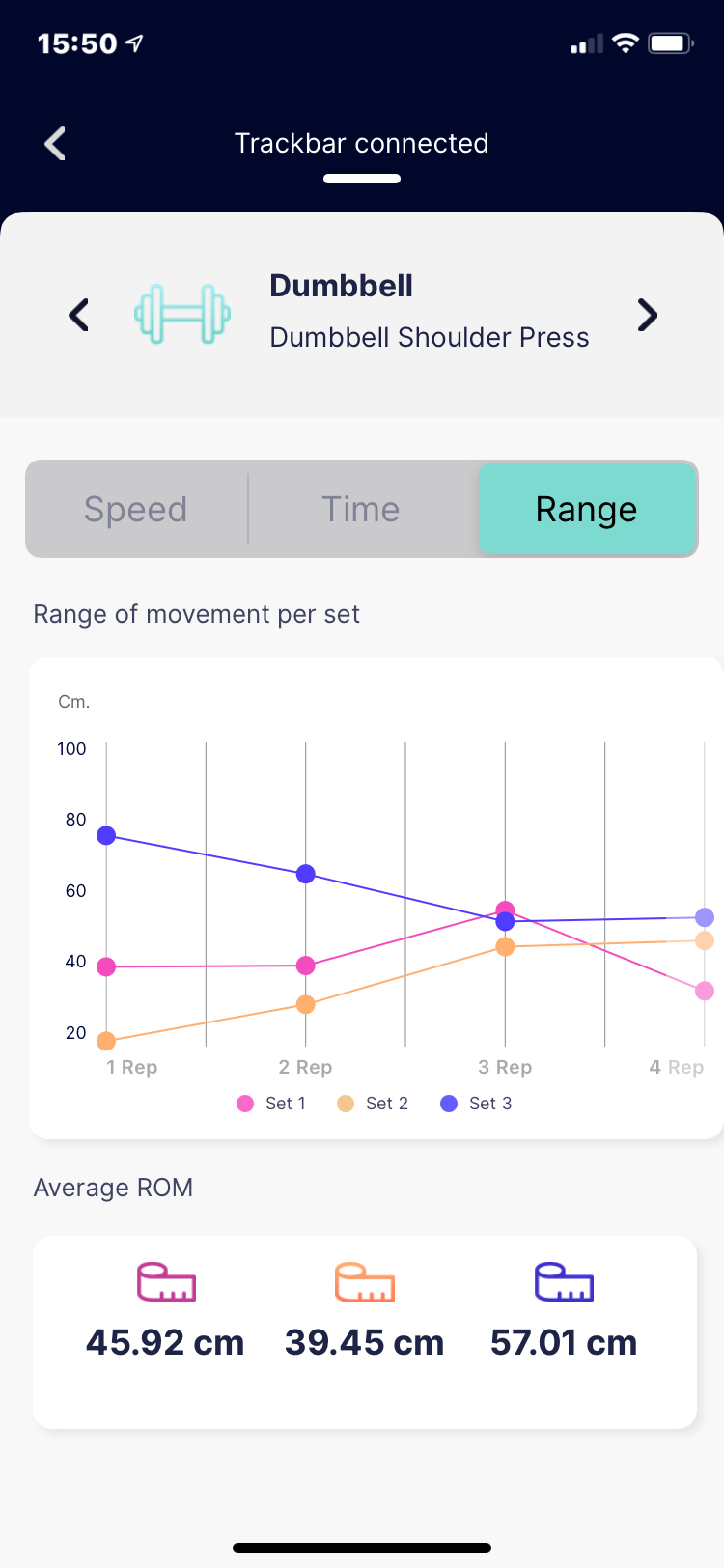Viewport: 724px width, 1568px height.
Task: Tap the location arrow in the status bar
Action: (135, 42)
